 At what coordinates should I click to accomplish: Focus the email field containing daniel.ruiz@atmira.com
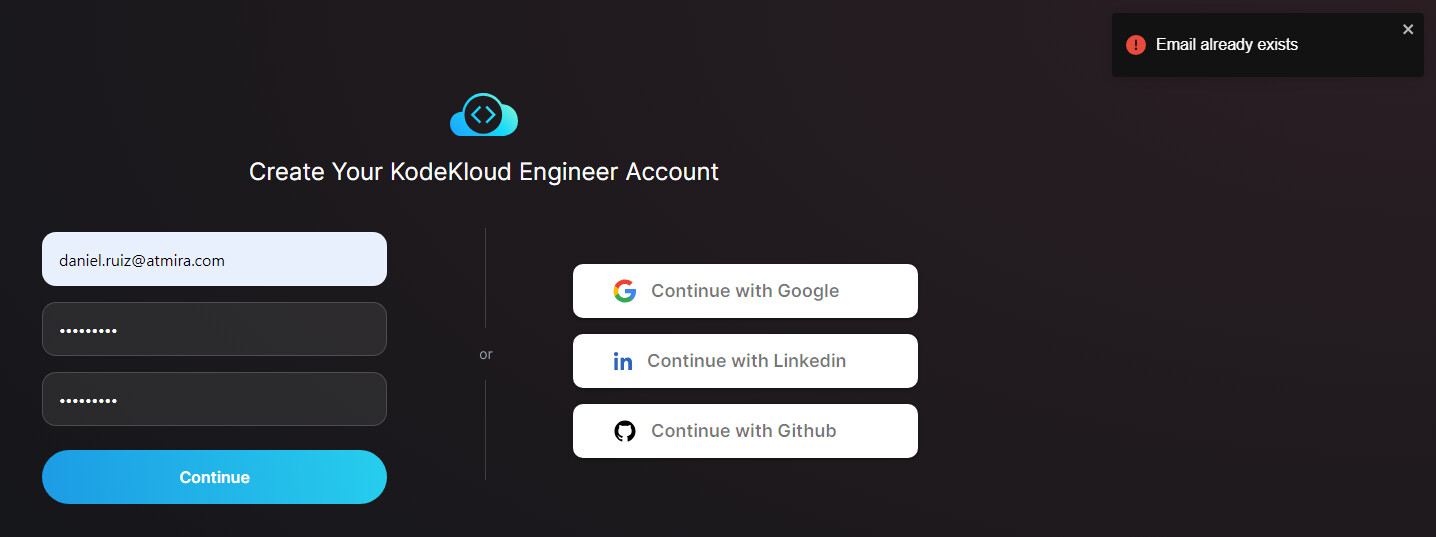coord(214,259)
